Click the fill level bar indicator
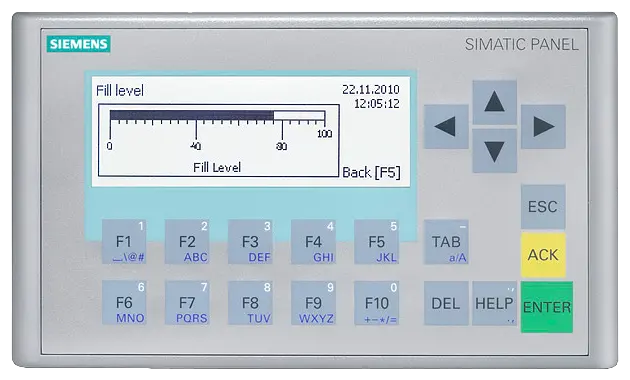 pyautogui.click(x=217, y=116)
